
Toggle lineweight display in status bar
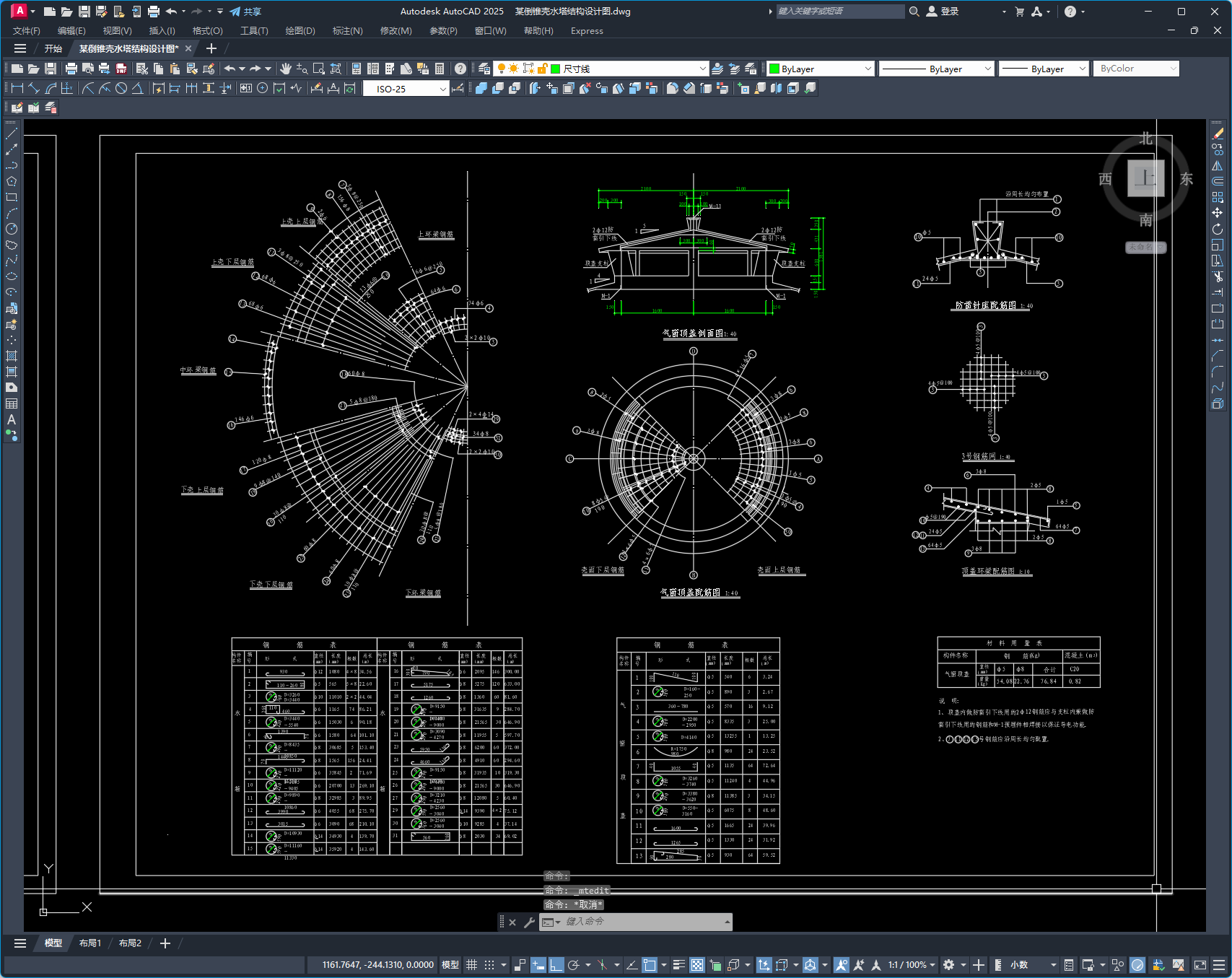pyautogui.click(x=679, y=965)
